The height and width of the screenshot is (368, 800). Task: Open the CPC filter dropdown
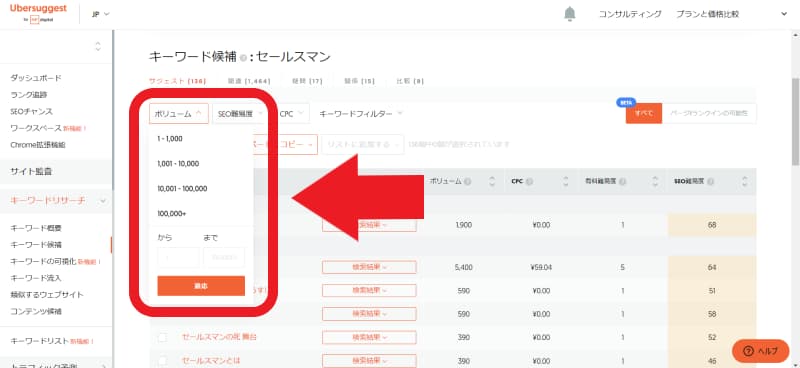click(291, 114)
